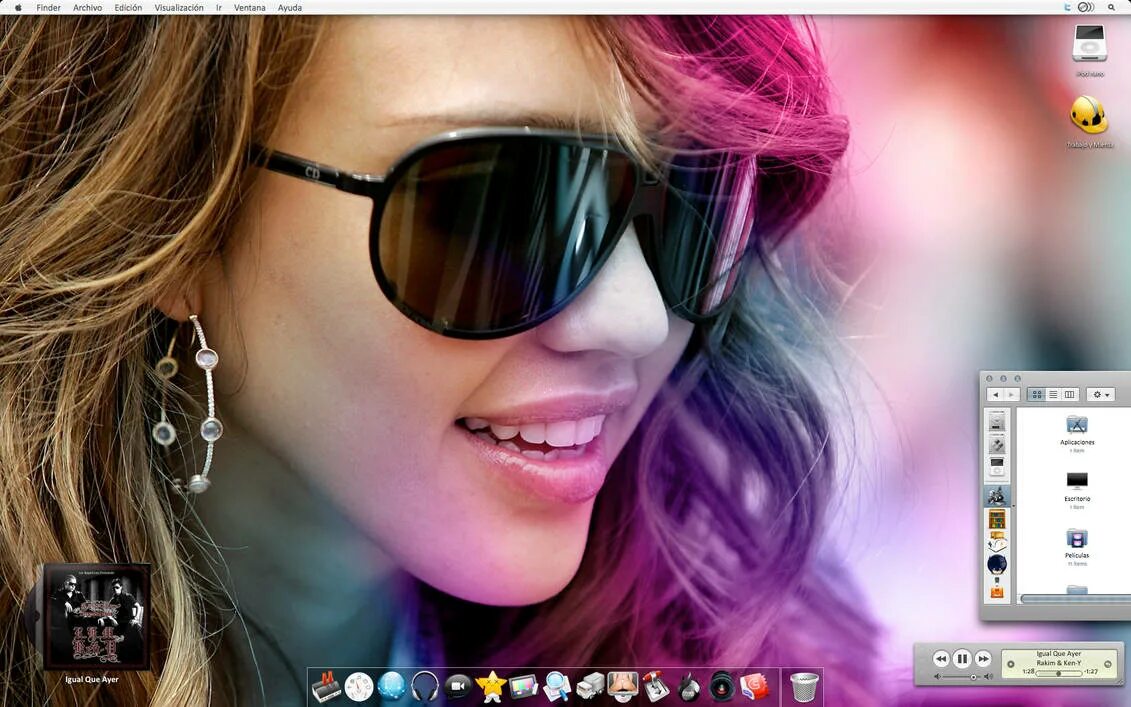Image resolution: width=1131 pixels, height=707 pixels.
Task: Go back in the Finder window
Action: 995,395
